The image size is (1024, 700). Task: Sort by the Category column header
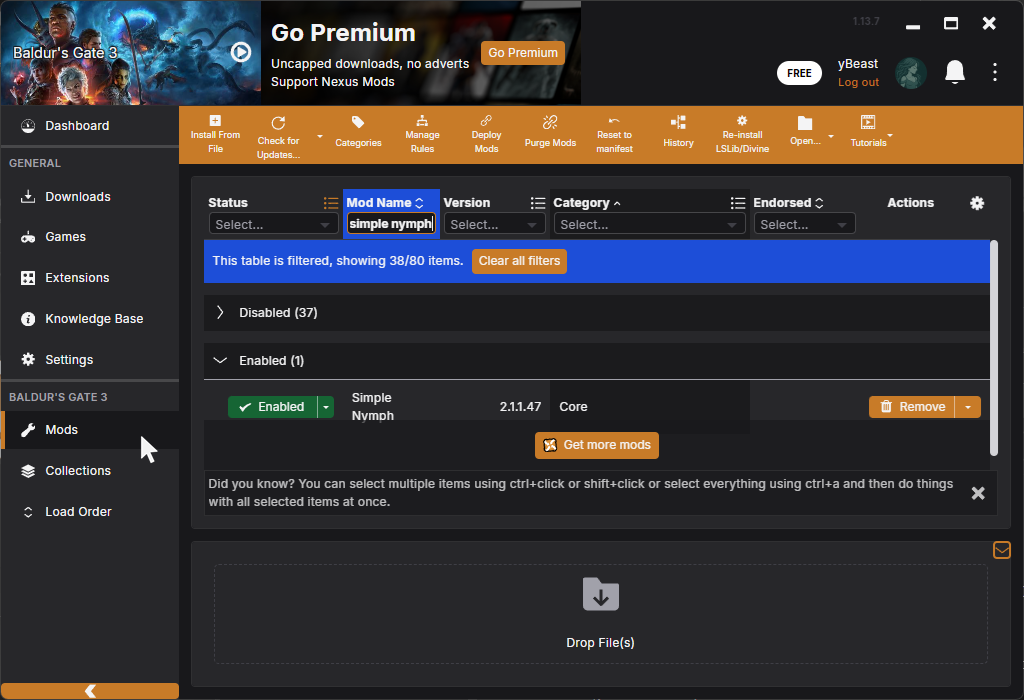(x=586, y=203)
